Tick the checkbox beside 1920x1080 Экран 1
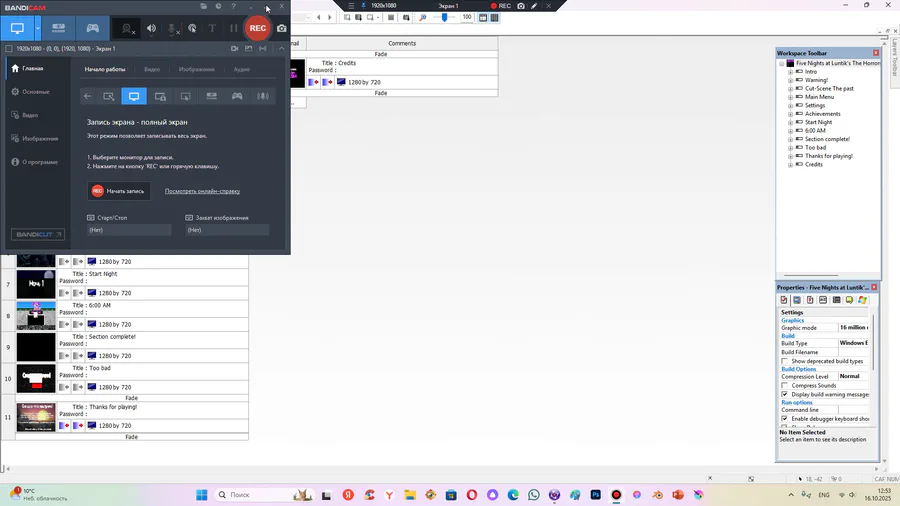Viewport: 900px width, 506px height. coord(9,49)
